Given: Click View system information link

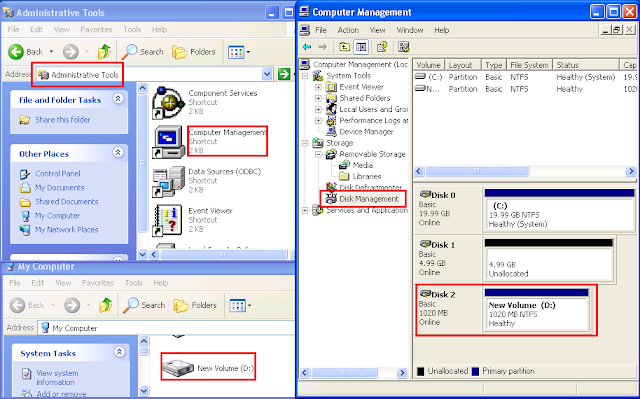Looking at the screenshot, I should pos(57,377).
